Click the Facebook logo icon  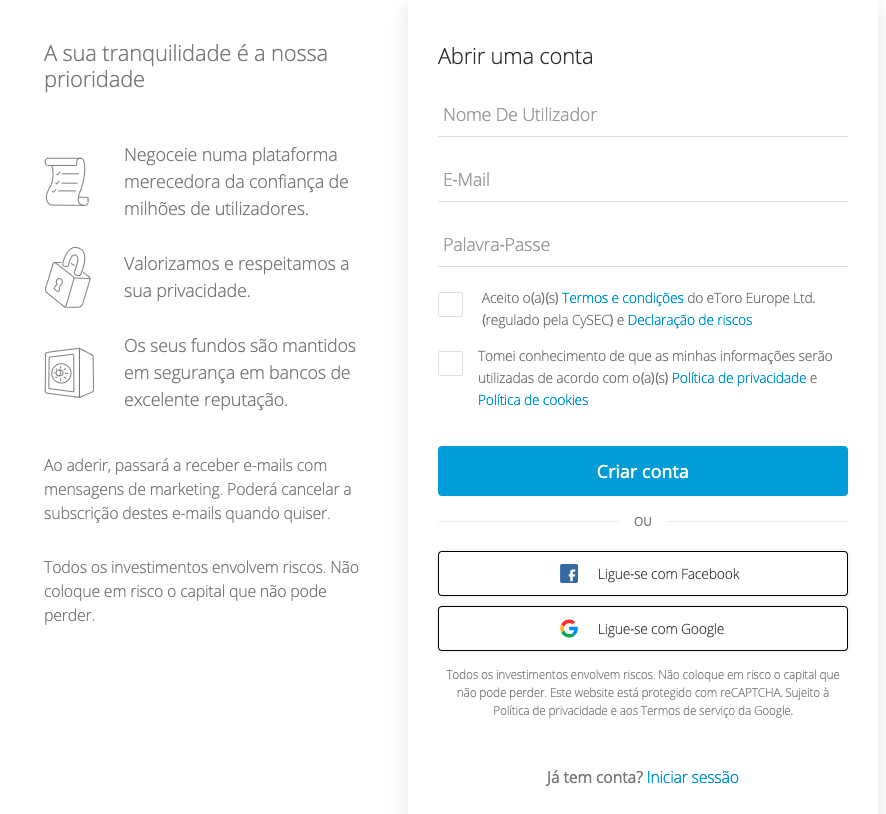[568, 573]
